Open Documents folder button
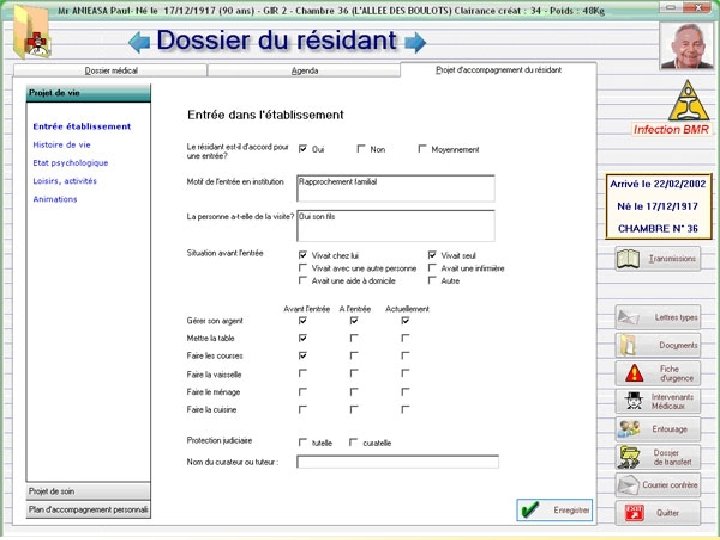The image size is (720, 540). click(x=658, y=345)
